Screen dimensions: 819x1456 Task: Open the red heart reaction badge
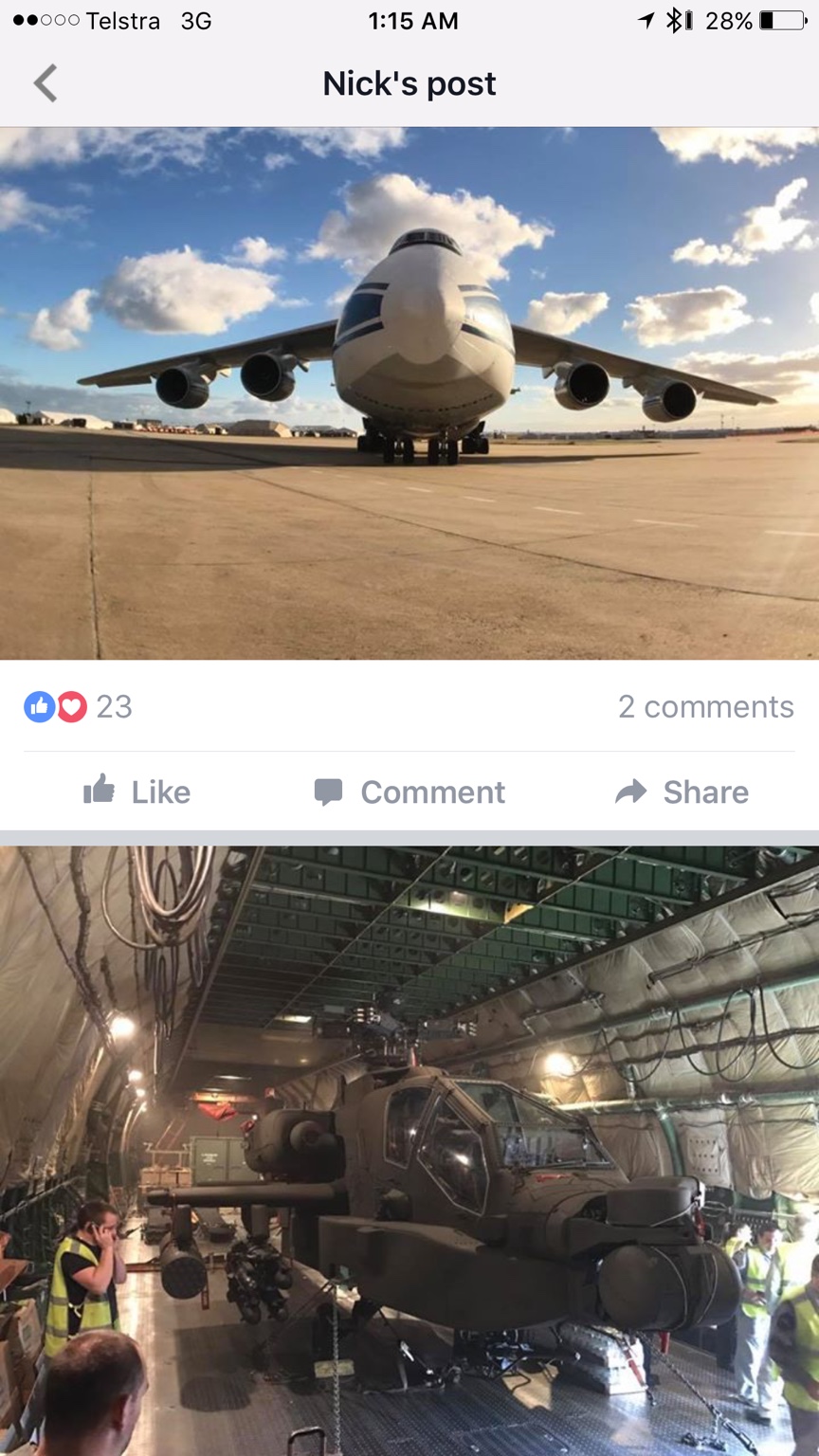71,706
